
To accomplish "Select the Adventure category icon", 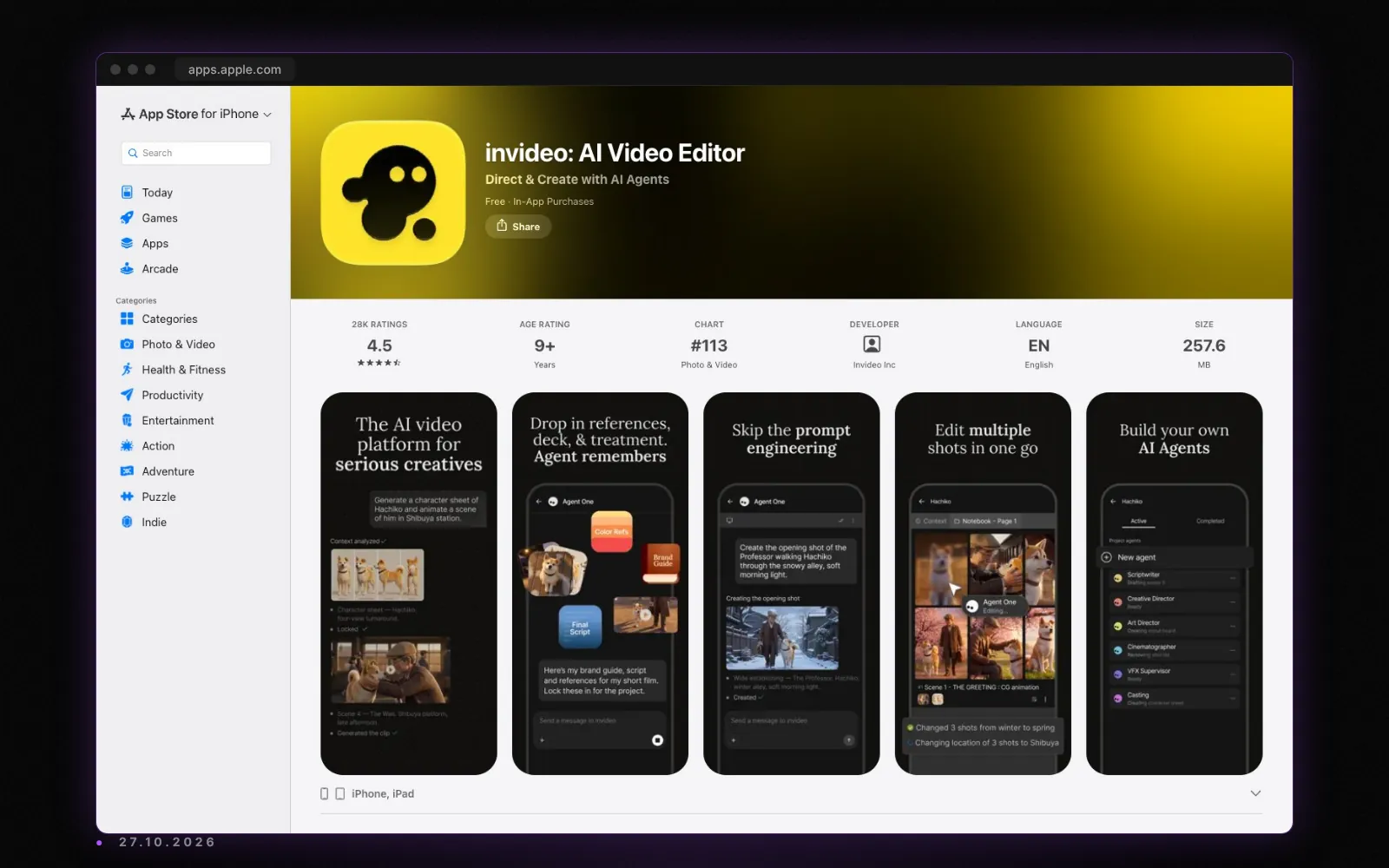I will pyautogui.click(x=127, y=471).
